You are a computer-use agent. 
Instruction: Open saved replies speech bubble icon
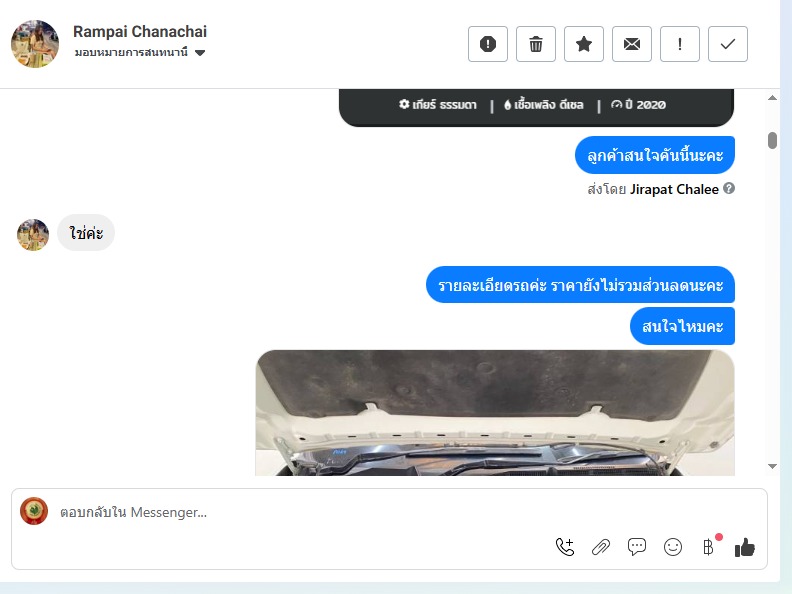pyautogui.click(x=636, y=547)
